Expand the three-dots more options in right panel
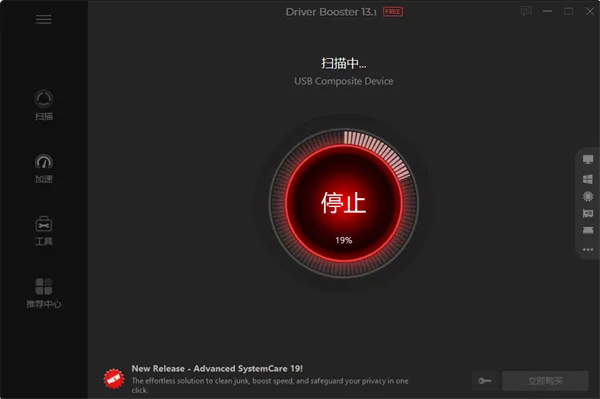This screenshot has height=399, width=600. click(588, 249)
